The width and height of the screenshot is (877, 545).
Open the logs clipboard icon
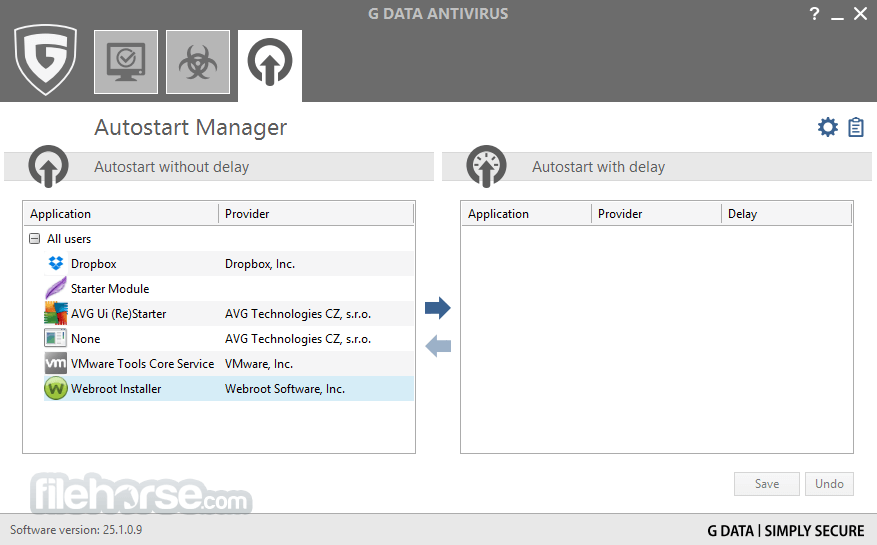click(x=856, y=127)
